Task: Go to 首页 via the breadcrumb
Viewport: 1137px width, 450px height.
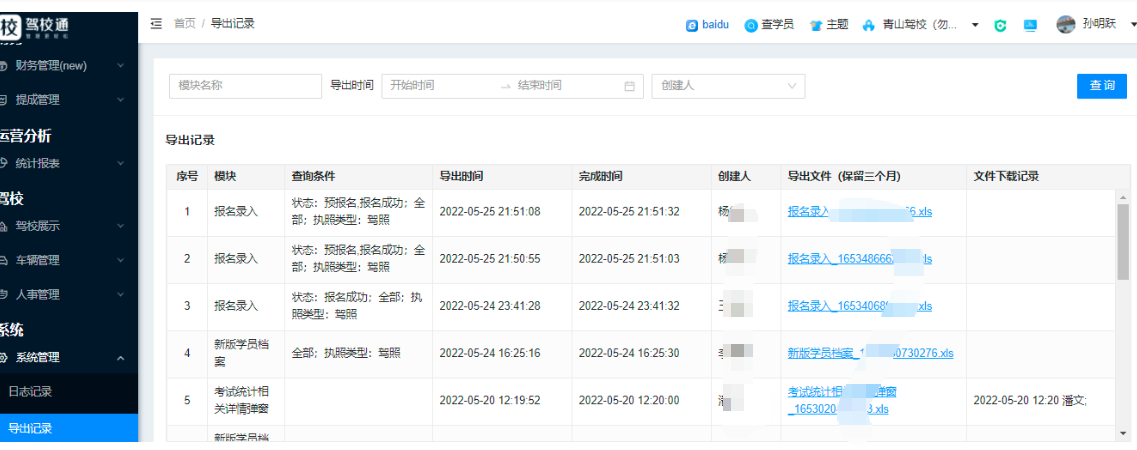Action: [x=185, y=24]
